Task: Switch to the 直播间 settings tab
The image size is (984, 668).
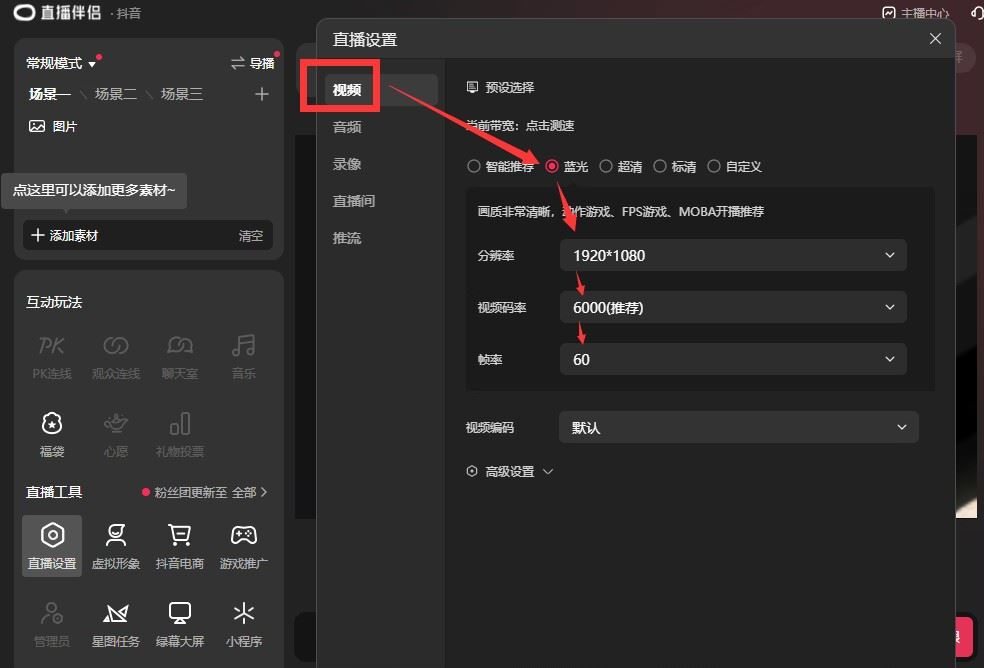Action: (x=354, y=201)
